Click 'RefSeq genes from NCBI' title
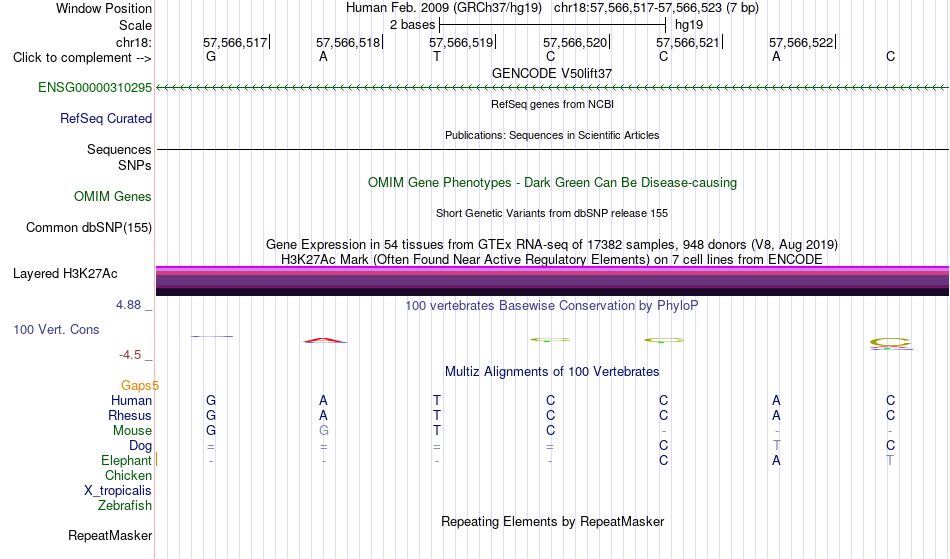 (x=552, y=104)
